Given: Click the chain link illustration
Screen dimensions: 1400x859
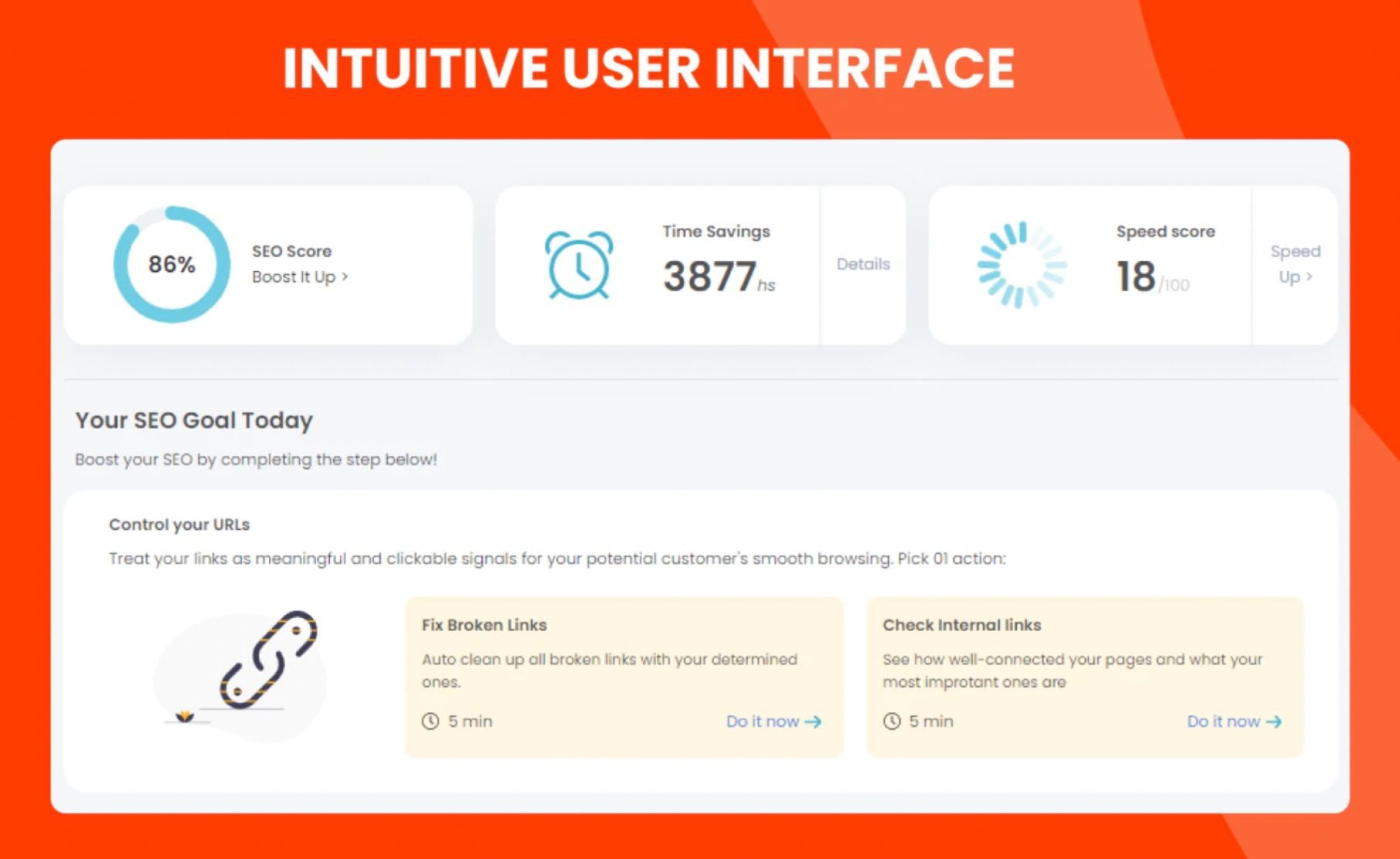Looking at the screenshot, I should point(268,660).
